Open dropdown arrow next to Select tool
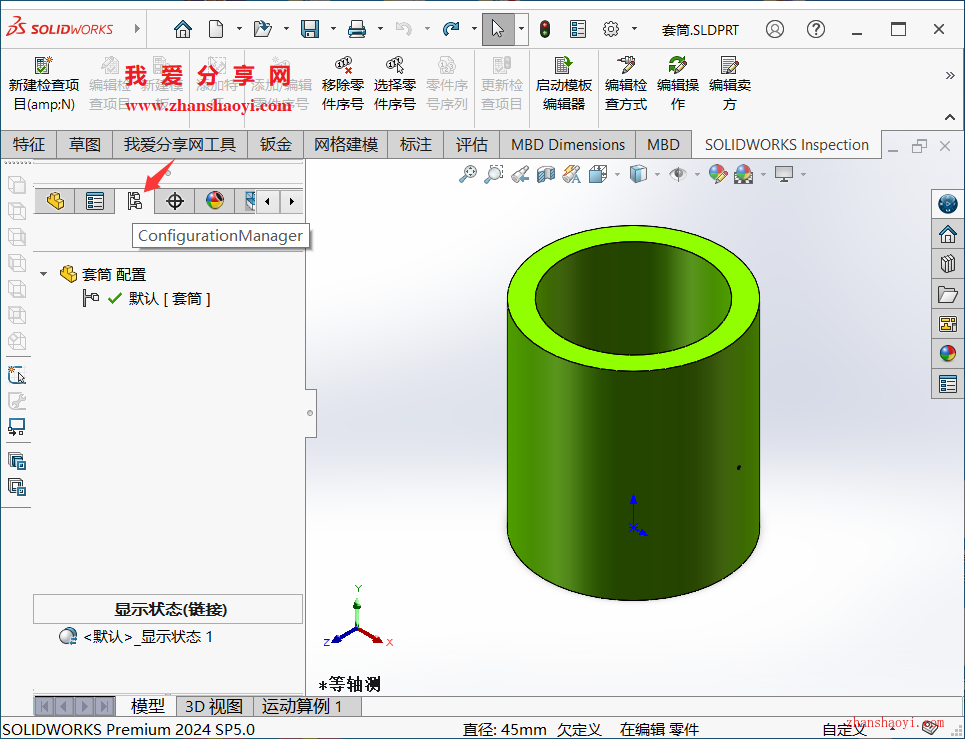 coord(521,29)
